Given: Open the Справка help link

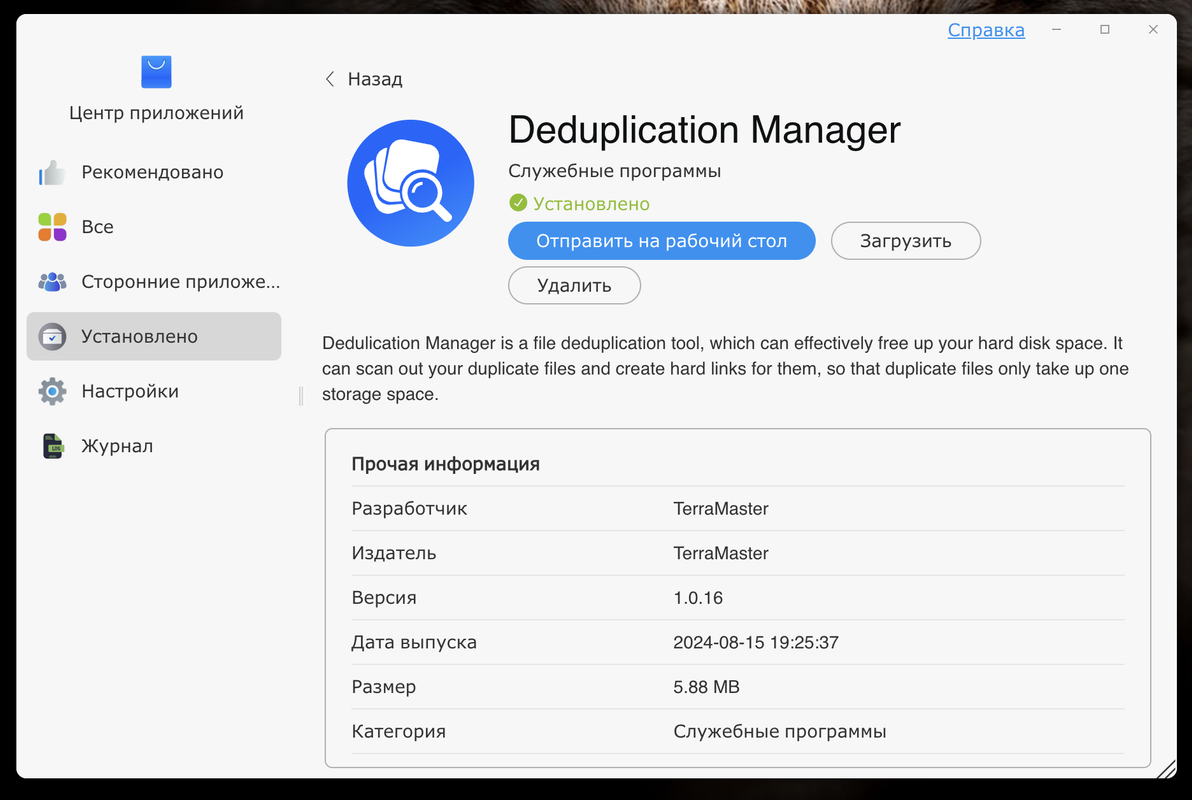Looking at the screenshot, I should pos(985,30).
